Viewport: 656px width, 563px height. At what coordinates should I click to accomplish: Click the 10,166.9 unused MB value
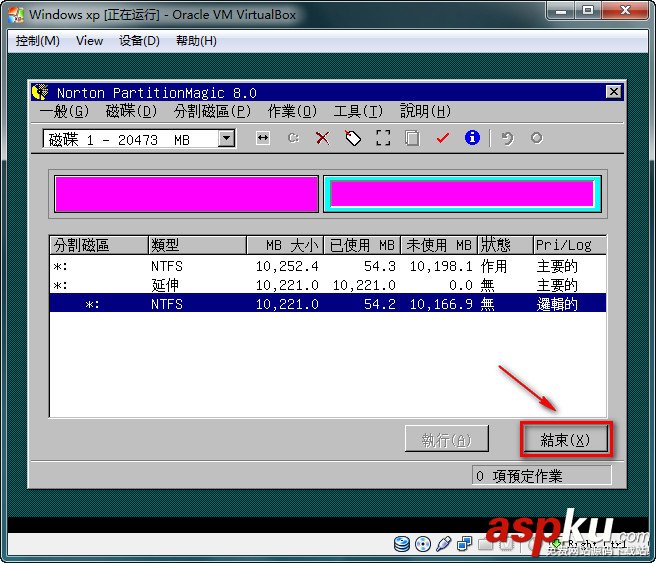coord(441,304)
